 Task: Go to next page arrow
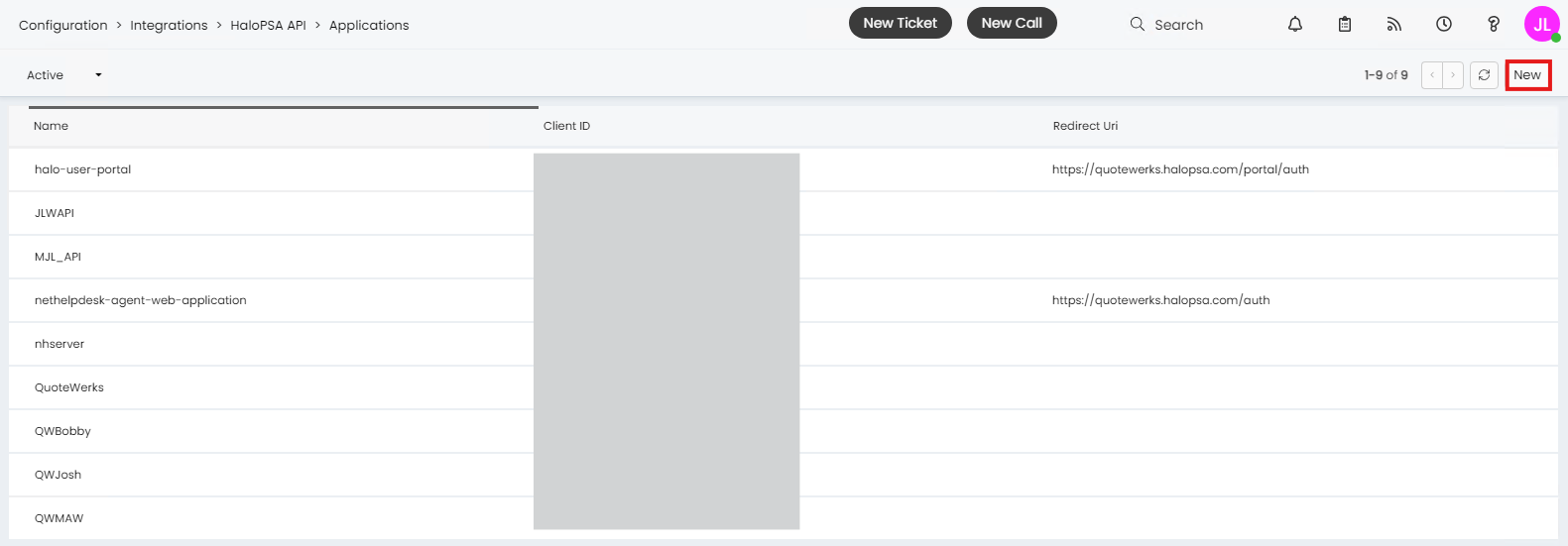coord(1453,75)
